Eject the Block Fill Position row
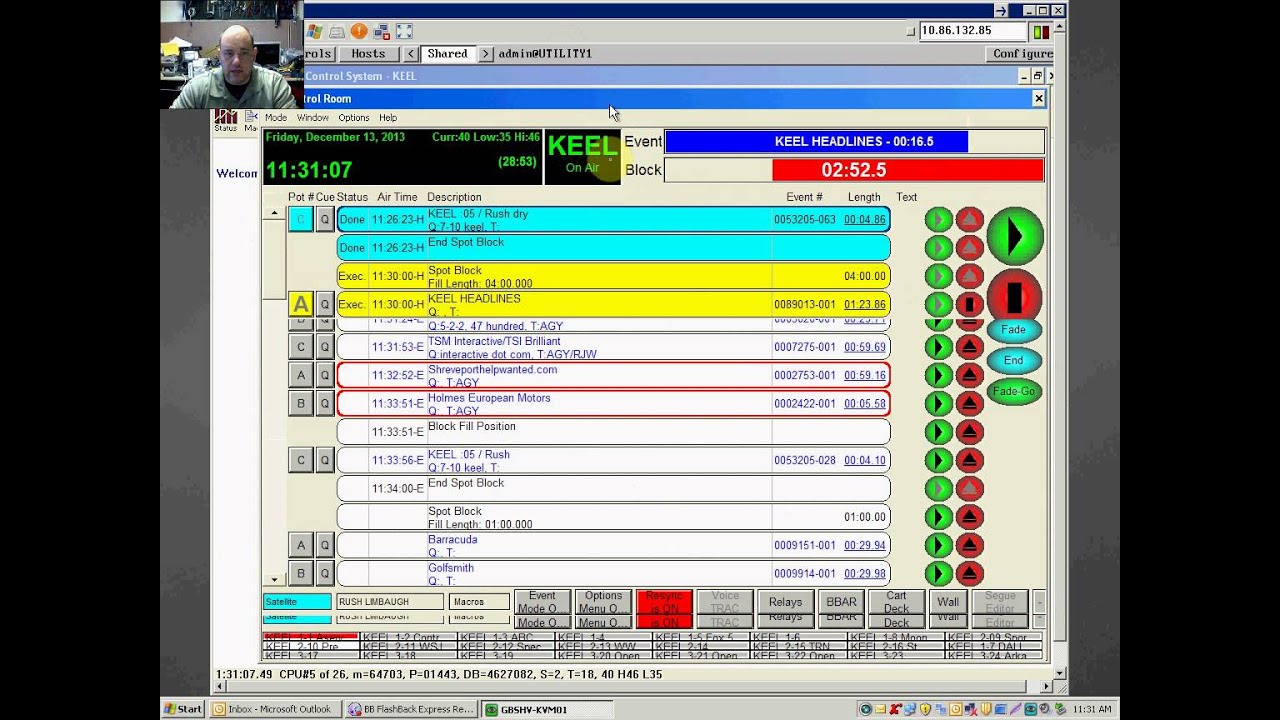The height and width of the screenshot is (720, 1280). [969, 432]
